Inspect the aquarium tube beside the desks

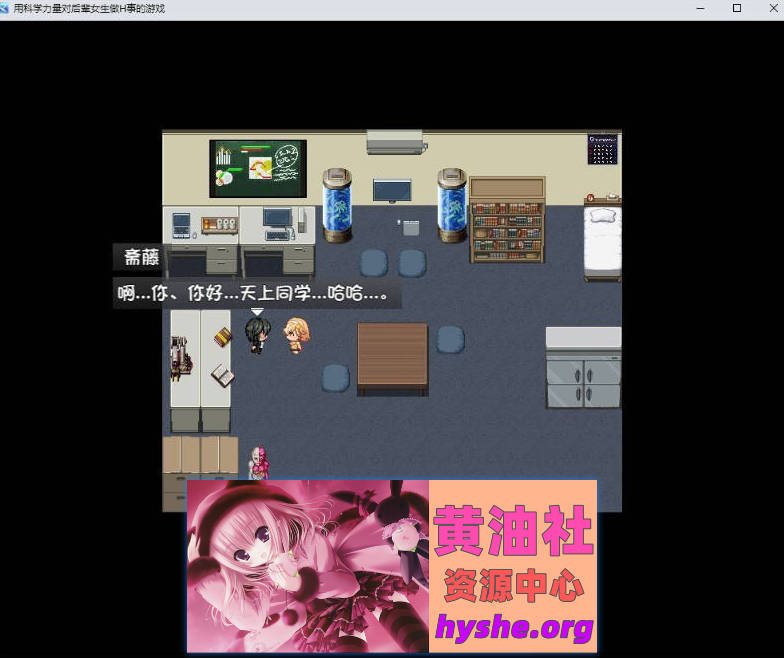pos(337,206)
